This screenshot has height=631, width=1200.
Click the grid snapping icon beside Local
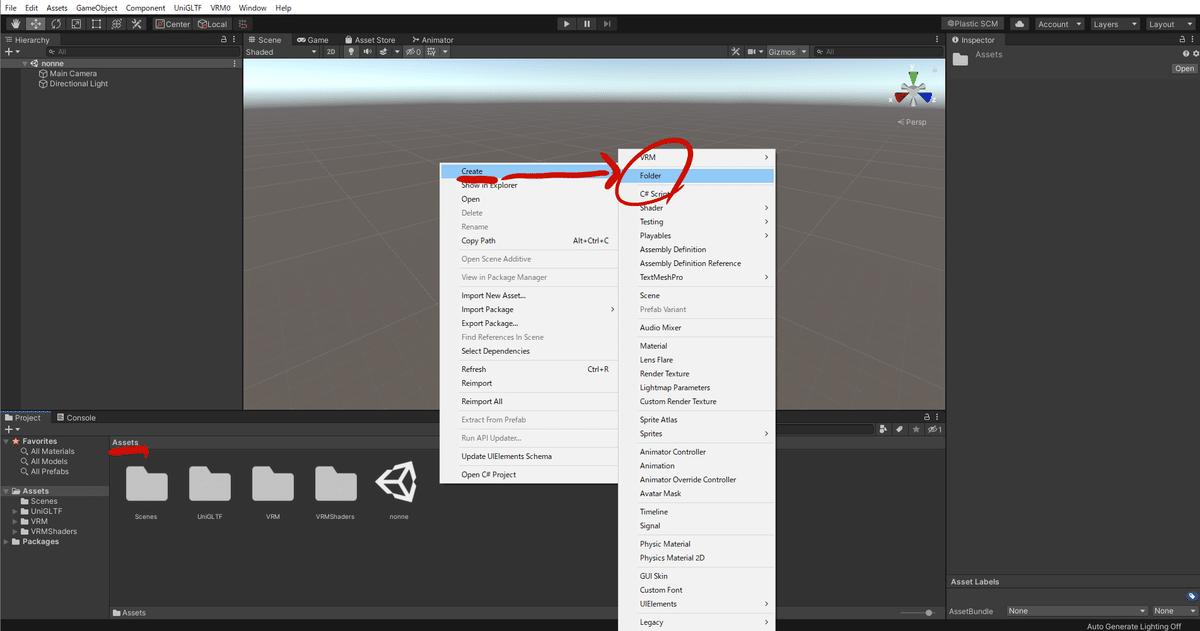244,24
